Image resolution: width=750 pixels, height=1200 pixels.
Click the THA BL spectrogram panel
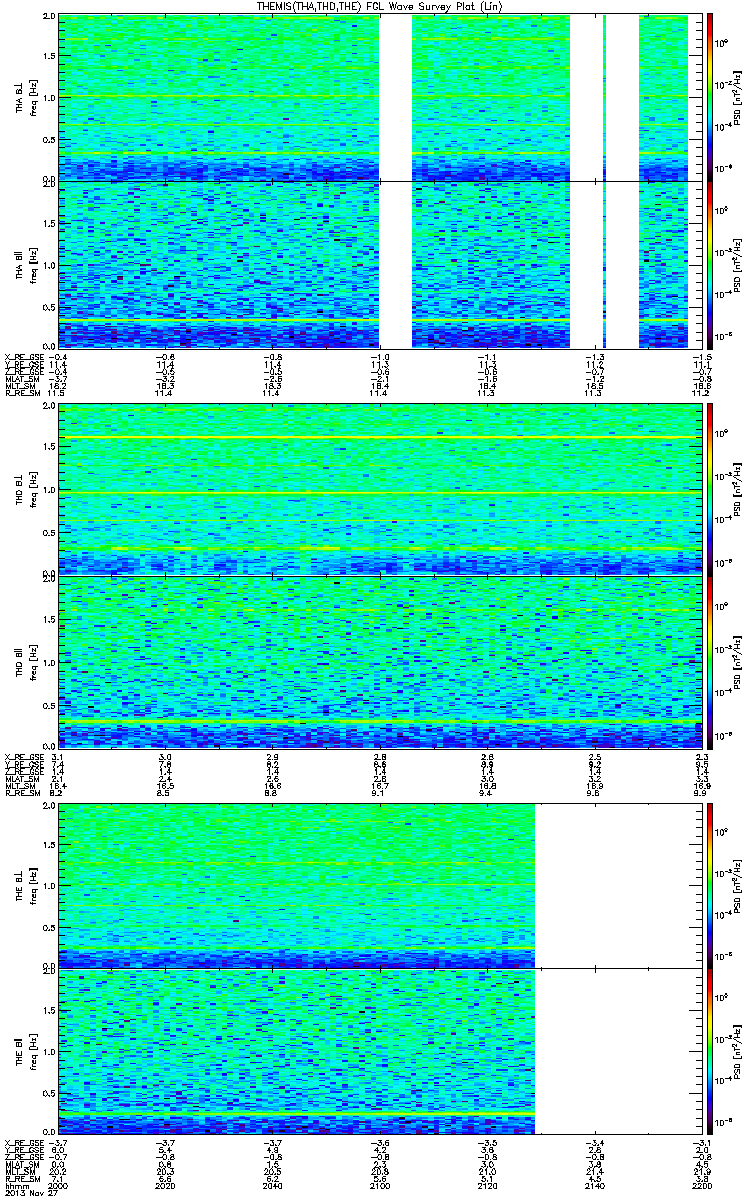(378, 97)
